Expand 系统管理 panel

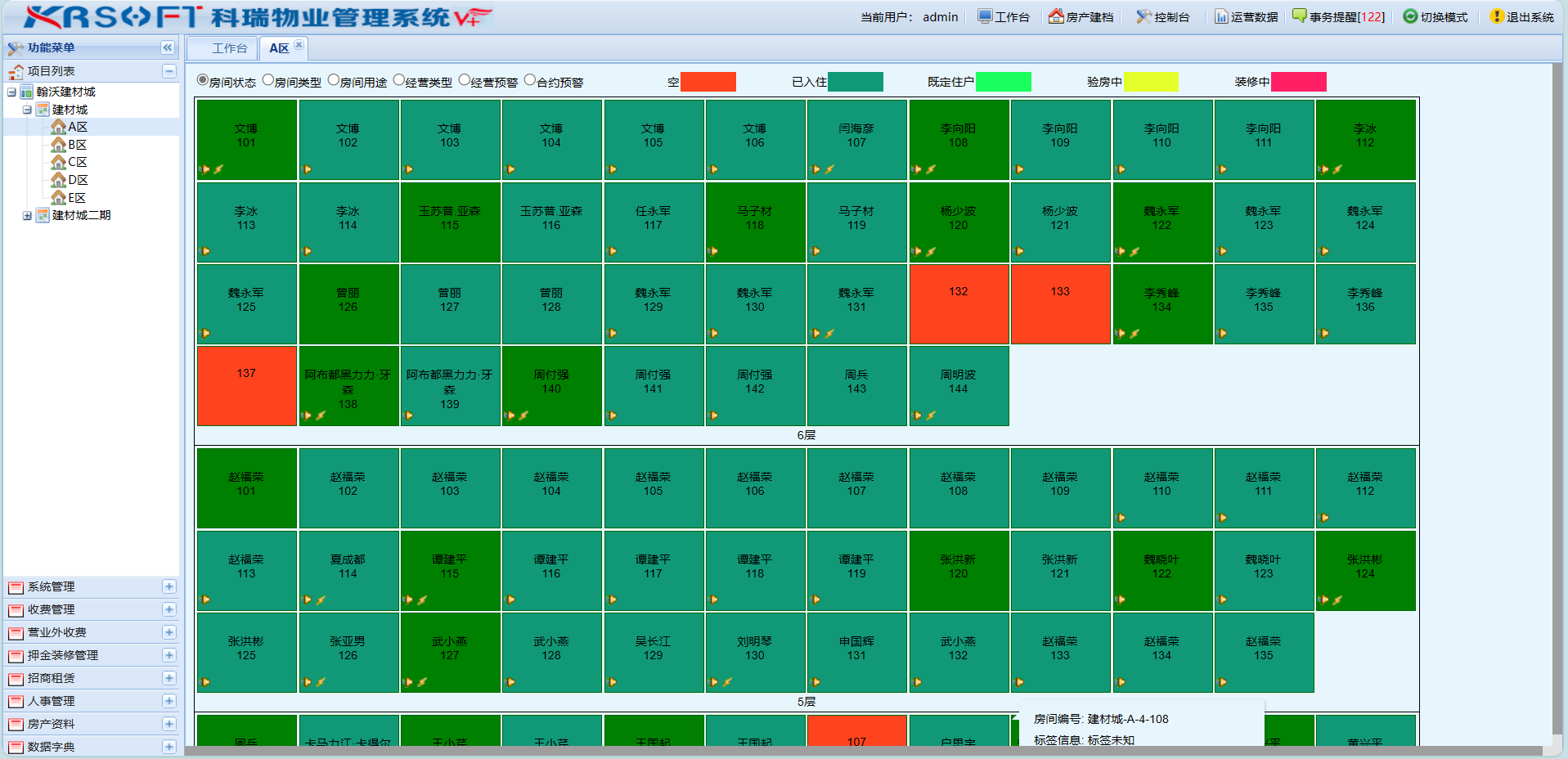(168, 586)
